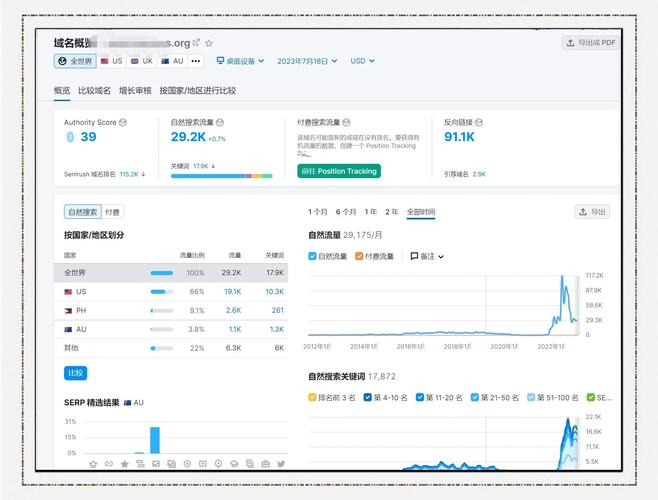Select the UK database button

142,61
